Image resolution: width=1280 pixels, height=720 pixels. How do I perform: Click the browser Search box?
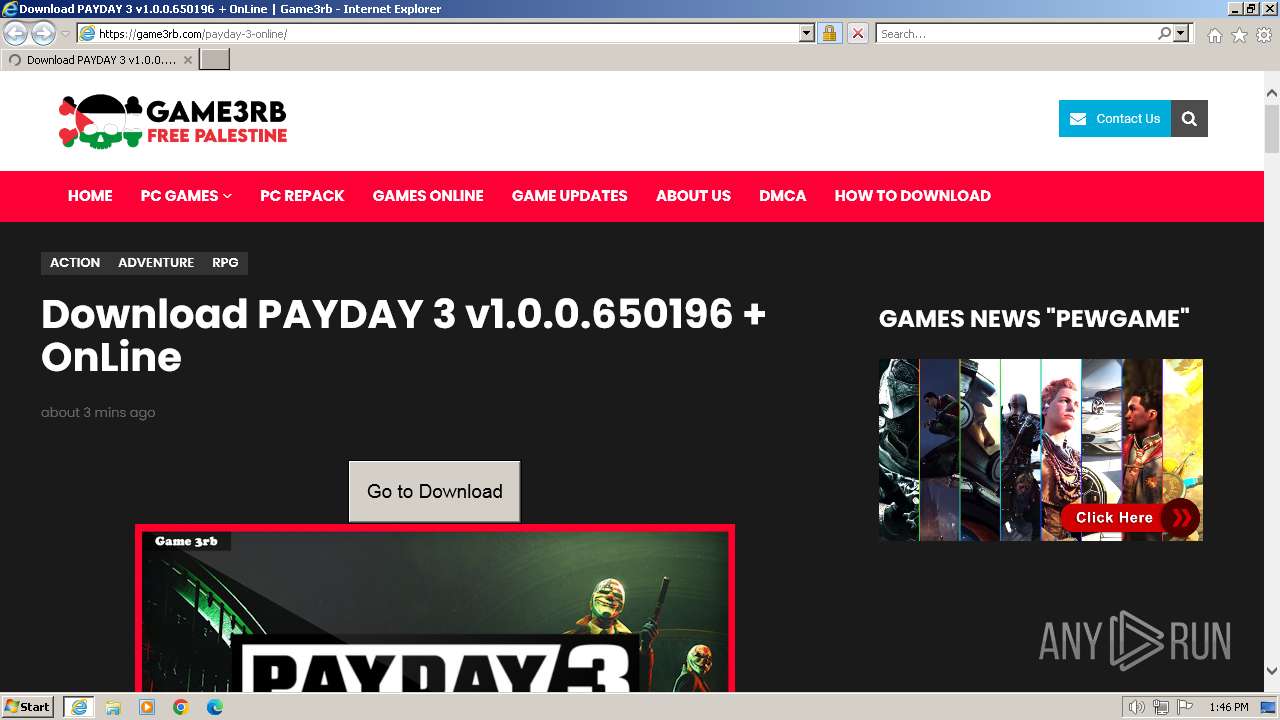pos(1016,34)
